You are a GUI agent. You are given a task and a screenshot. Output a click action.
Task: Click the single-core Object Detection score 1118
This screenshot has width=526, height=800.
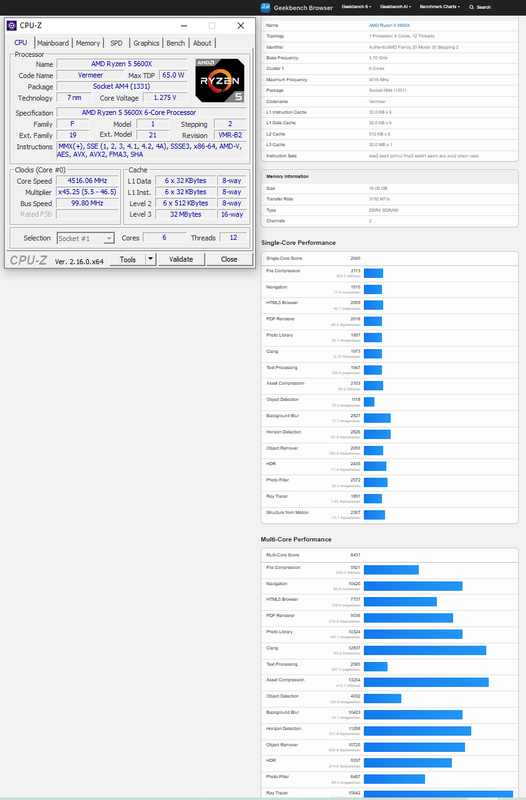click(x=356, y=399)
